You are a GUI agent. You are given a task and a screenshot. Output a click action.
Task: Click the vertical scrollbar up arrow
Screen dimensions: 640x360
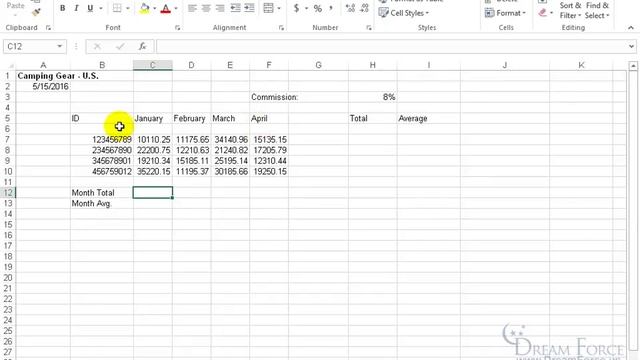point(633,66)
